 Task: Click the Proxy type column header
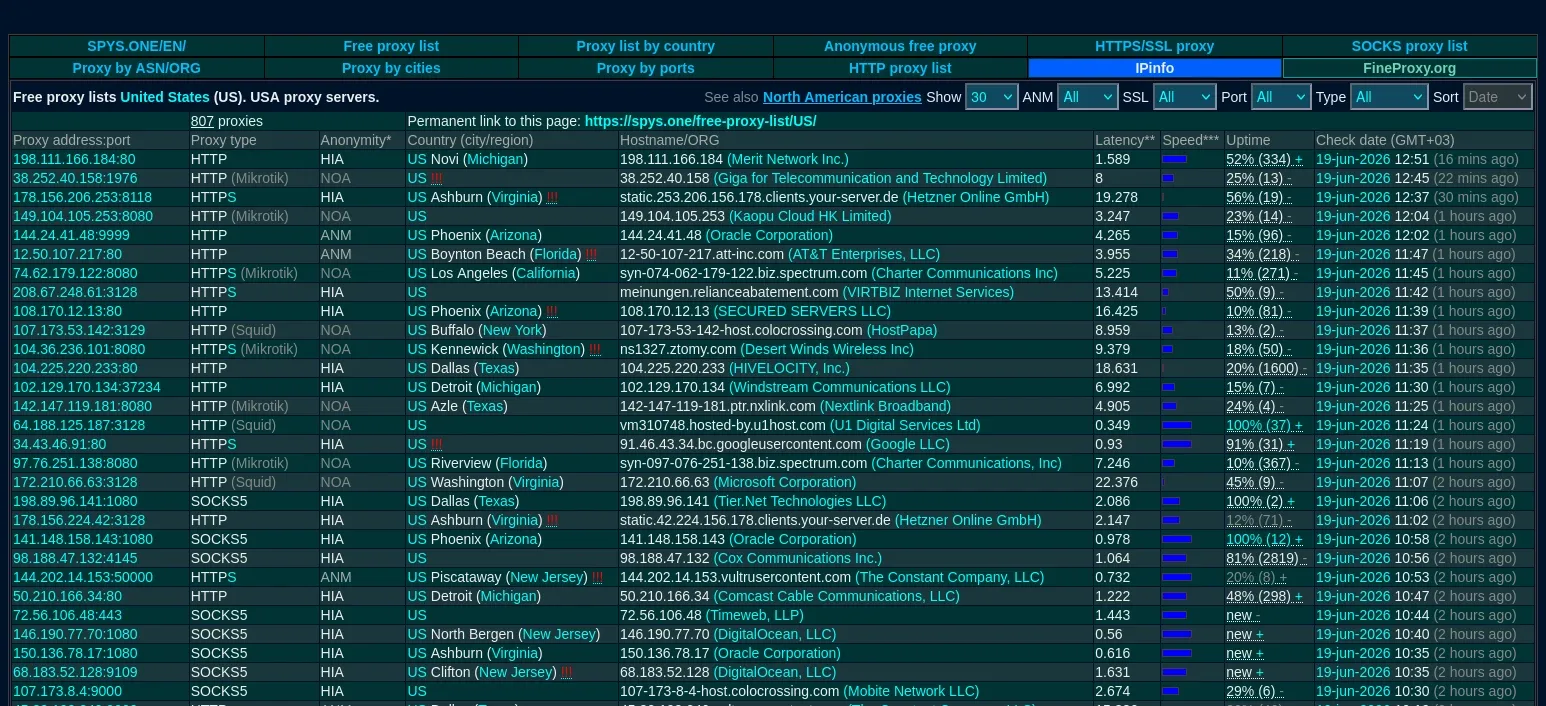point(224,140)
